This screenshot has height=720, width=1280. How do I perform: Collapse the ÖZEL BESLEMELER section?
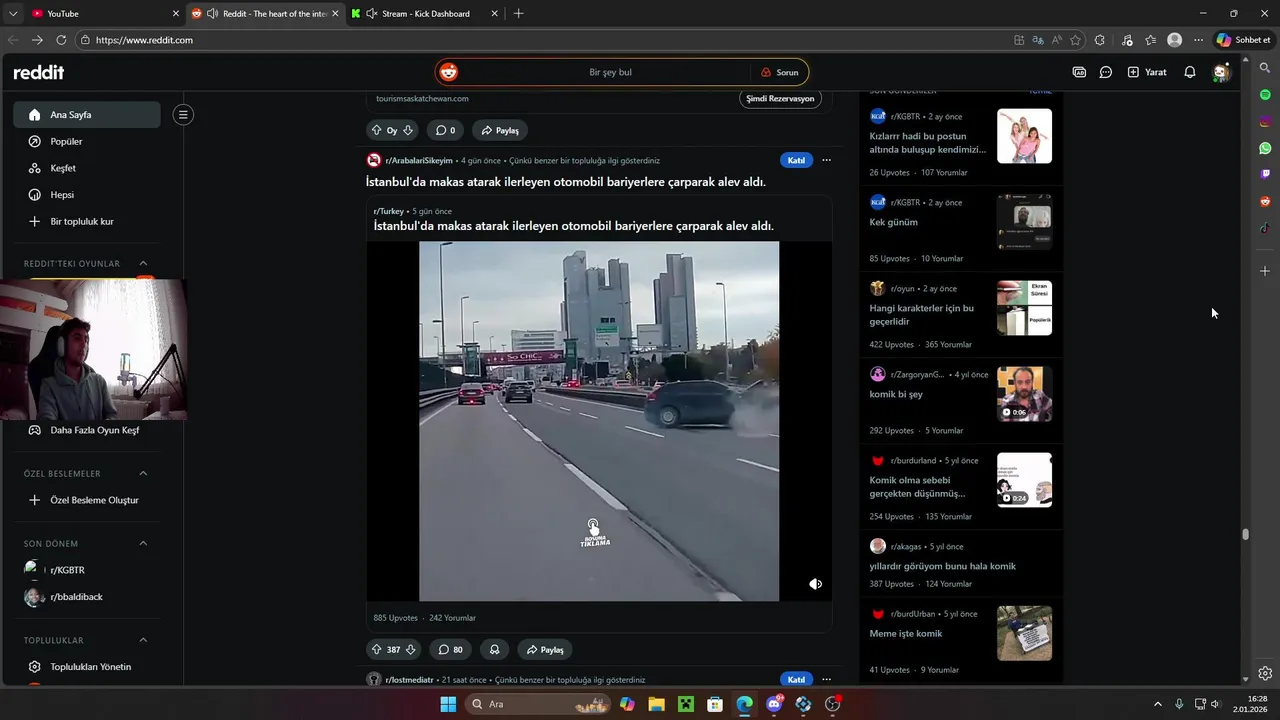click(x=143, y=473)
